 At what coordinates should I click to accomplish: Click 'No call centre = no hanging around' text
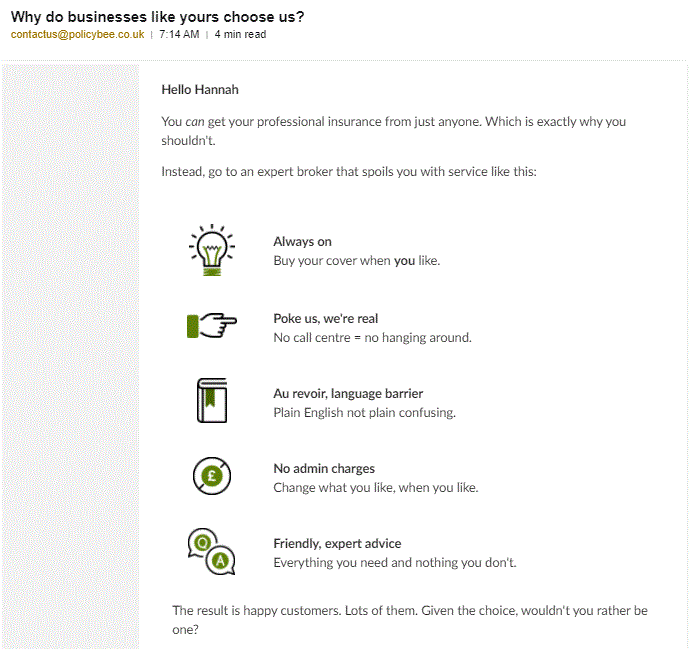(372, 338)
